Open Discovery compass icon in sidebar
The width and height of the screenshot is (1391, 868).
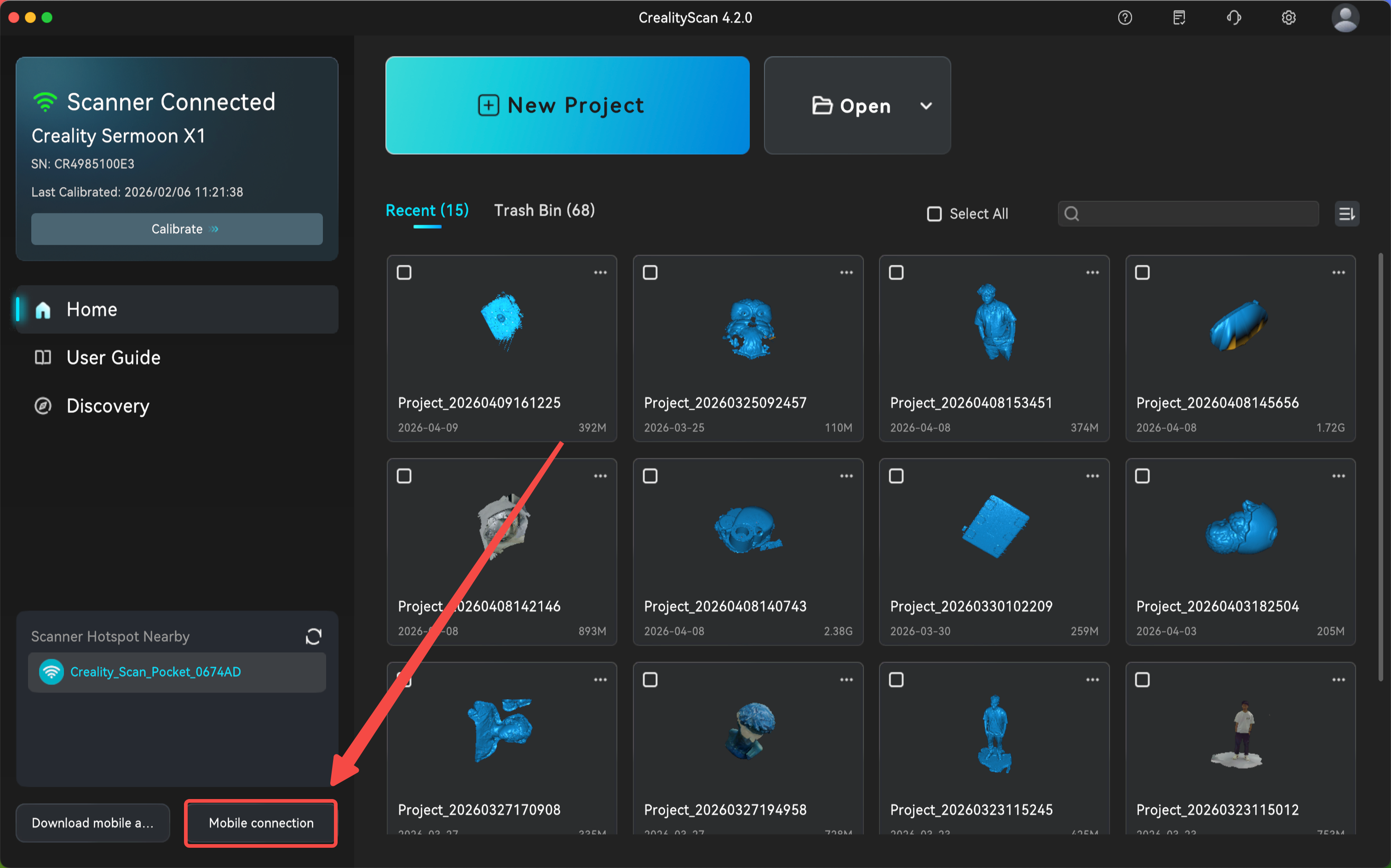point(43,406)
